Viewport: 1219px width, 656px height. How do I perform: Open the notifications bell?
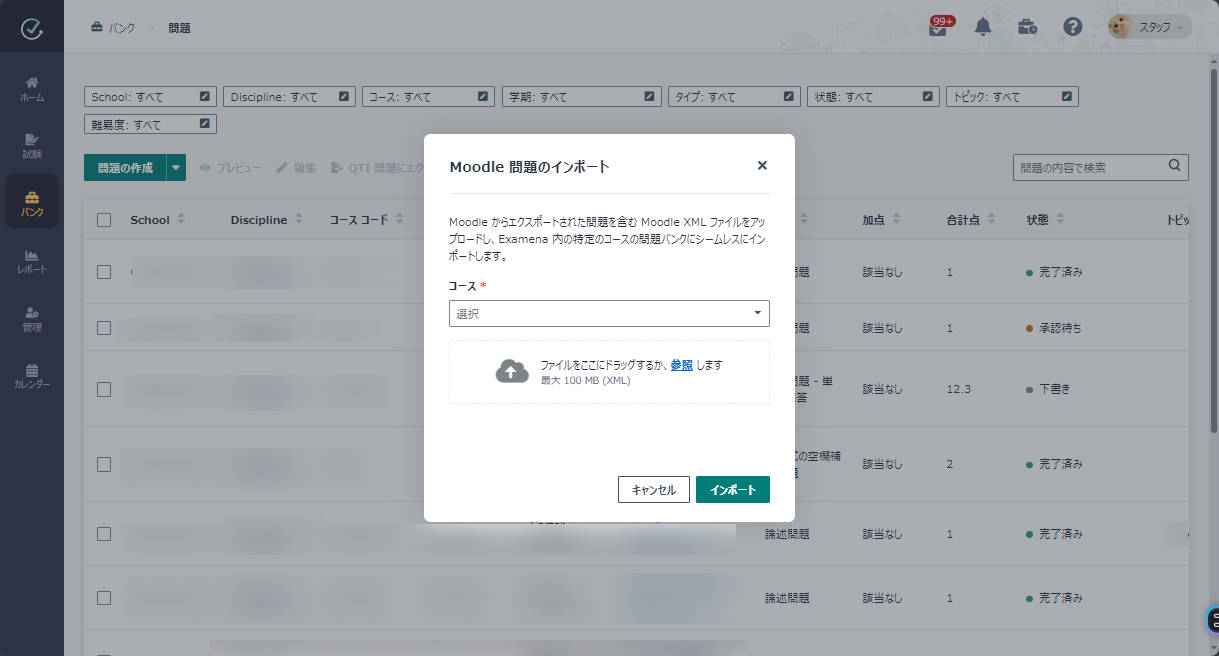(983, 27)
